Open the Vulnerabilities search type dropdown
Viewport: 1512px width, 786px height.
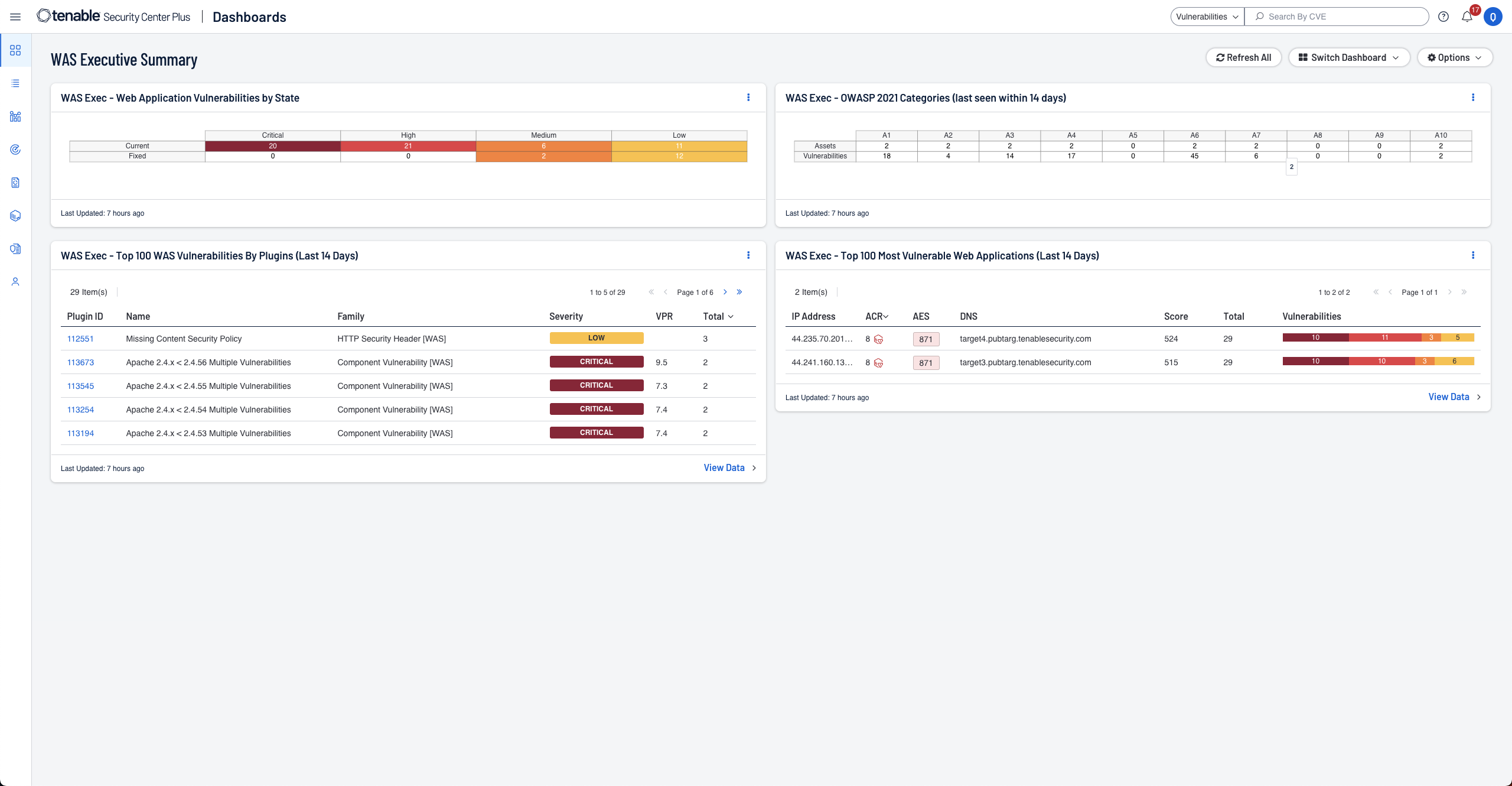pyautogui.click(x=1207, y=17)
